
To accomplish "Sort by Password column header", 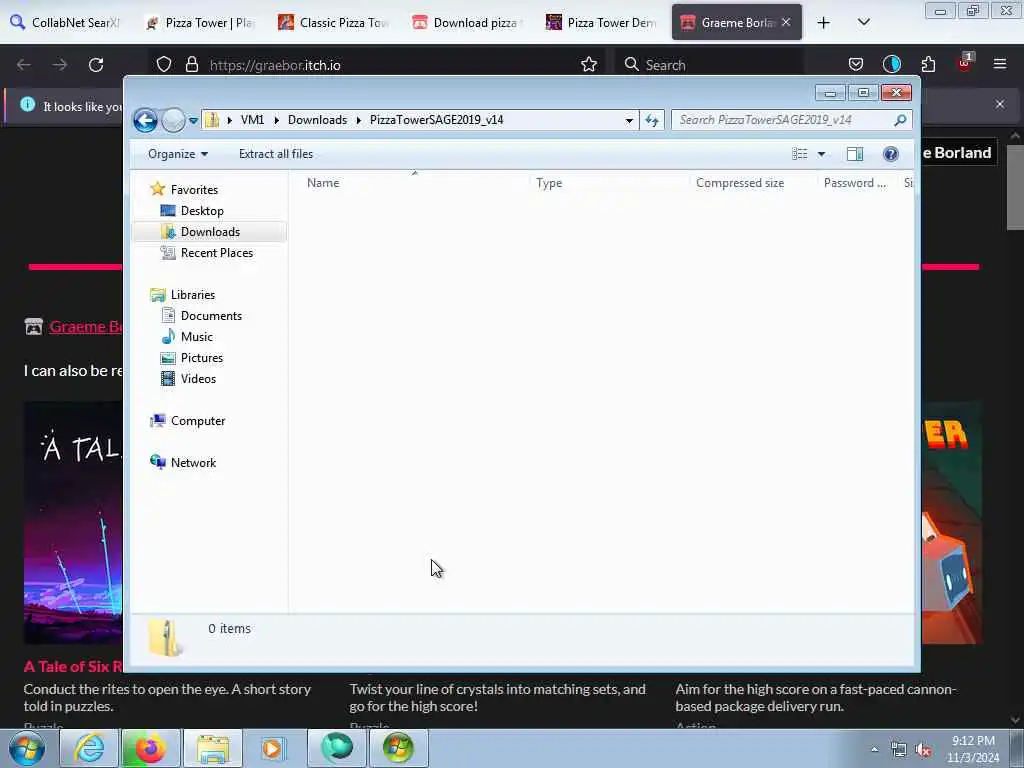I will [x=857, y=183].
